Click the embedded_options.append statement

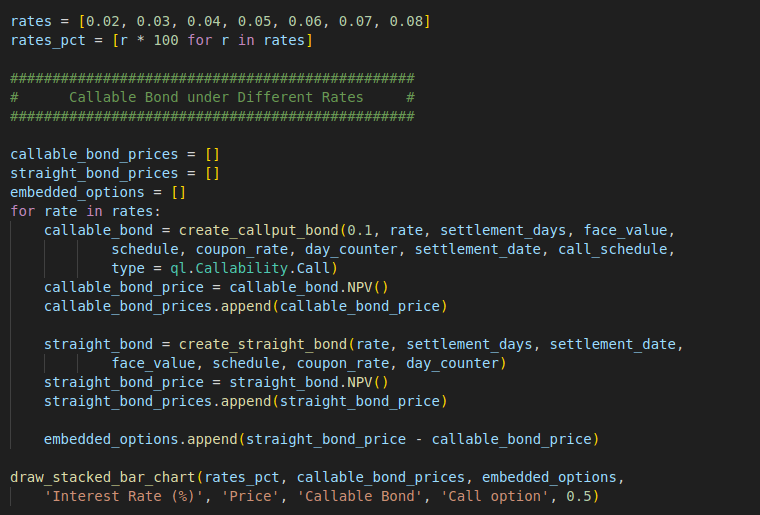(x=320, y=439)
